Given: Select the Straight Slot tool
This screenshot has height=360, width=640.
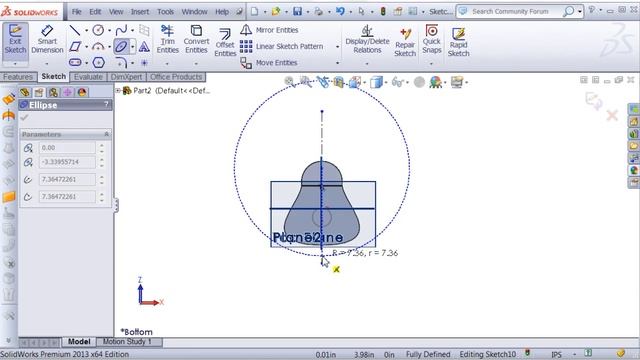Looking at the screenshot, I should point(75,62).
